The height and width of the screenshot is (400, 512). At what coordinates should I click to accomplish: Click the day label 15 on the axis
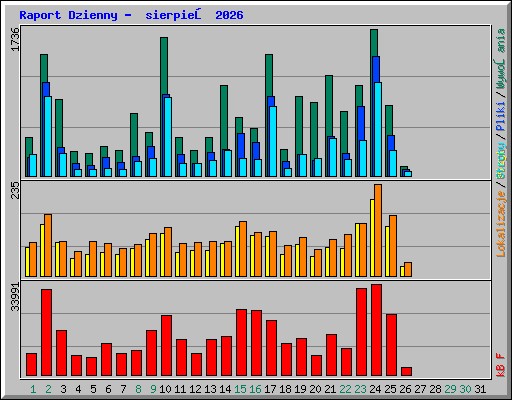coord(240,389)
